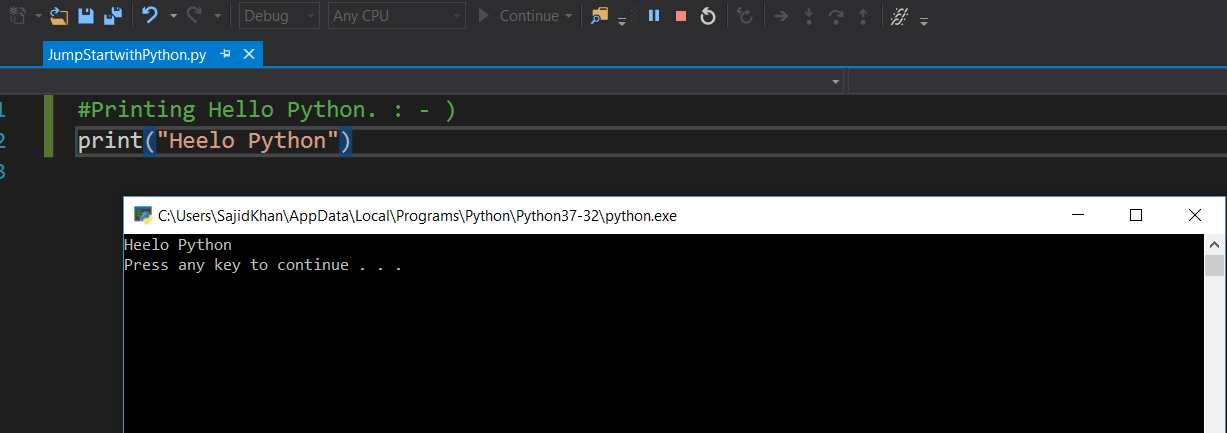The height and width of the screenshot is (433, 1227).
Task: Open the toolbar overflow options at far right
Action: click(924, 20)
